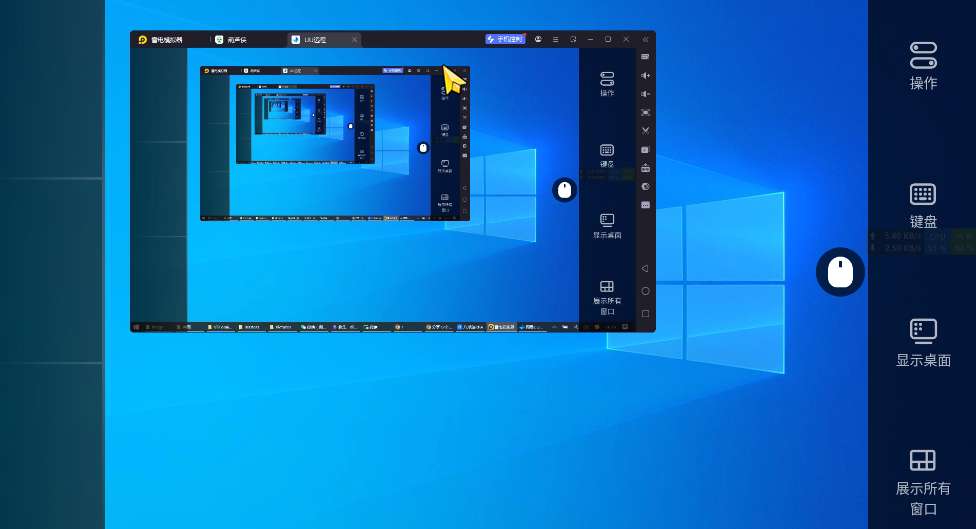Click the blue 手机控制 button in title bar
The height and width of the screenshot is (529, 976).
pos(505,39)
